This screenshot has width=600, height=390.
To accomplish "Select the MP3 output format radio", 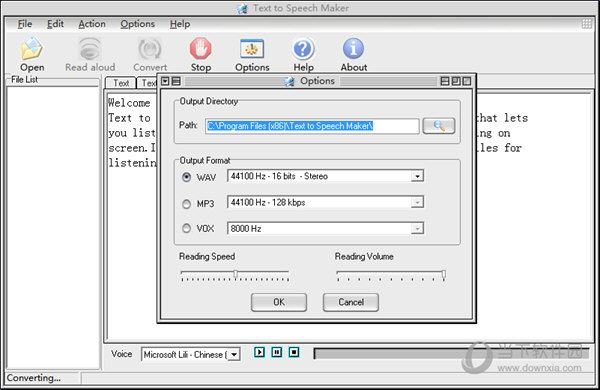I will [186, 204].
